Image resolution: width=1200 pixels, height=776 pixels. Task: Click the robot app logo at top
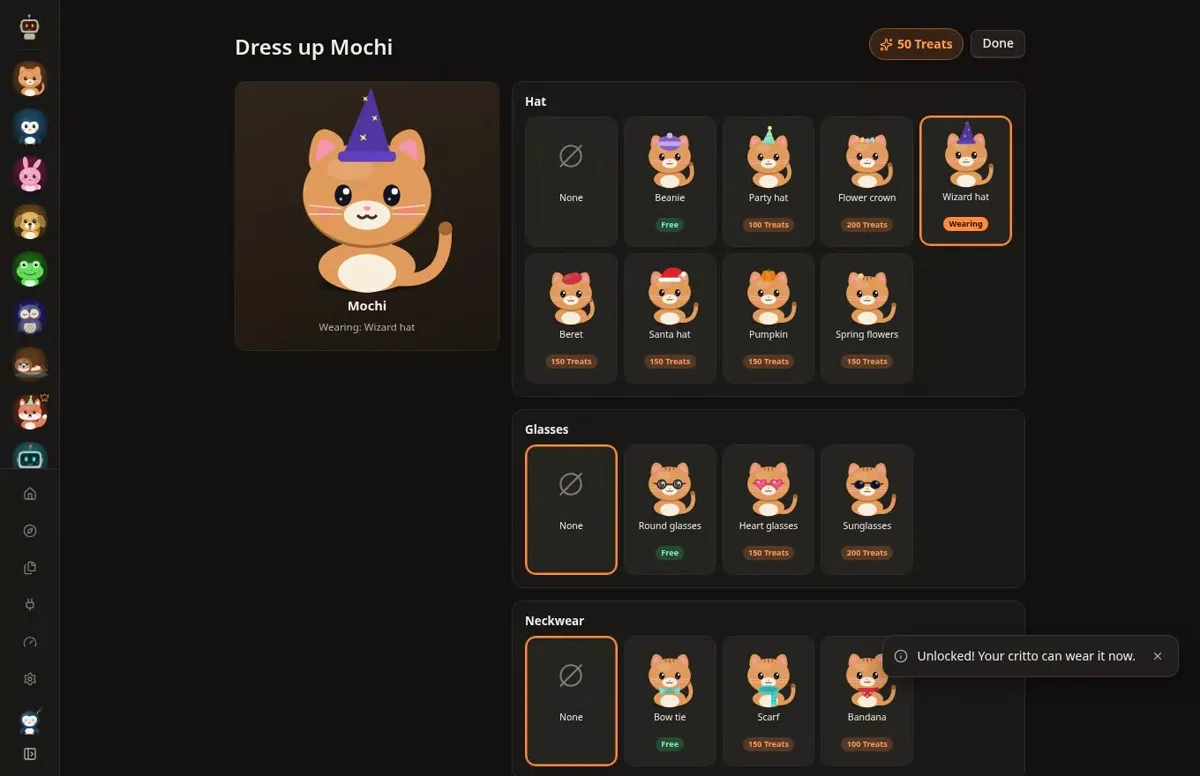(x=30, y=28)
